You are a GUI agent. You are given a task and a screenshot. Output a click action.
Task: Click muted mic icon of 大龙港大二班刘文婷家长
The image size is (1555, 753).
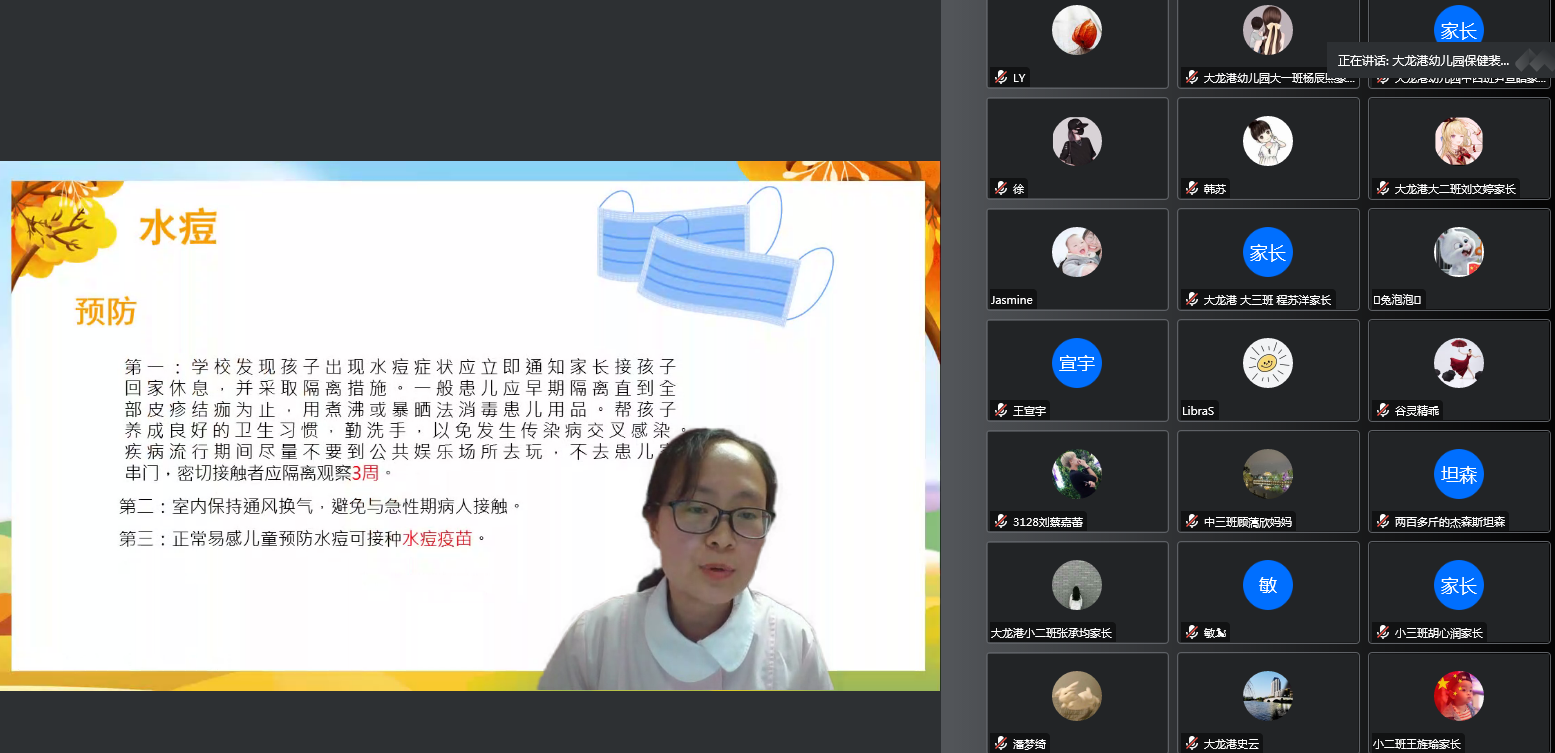coord(1383,188)
